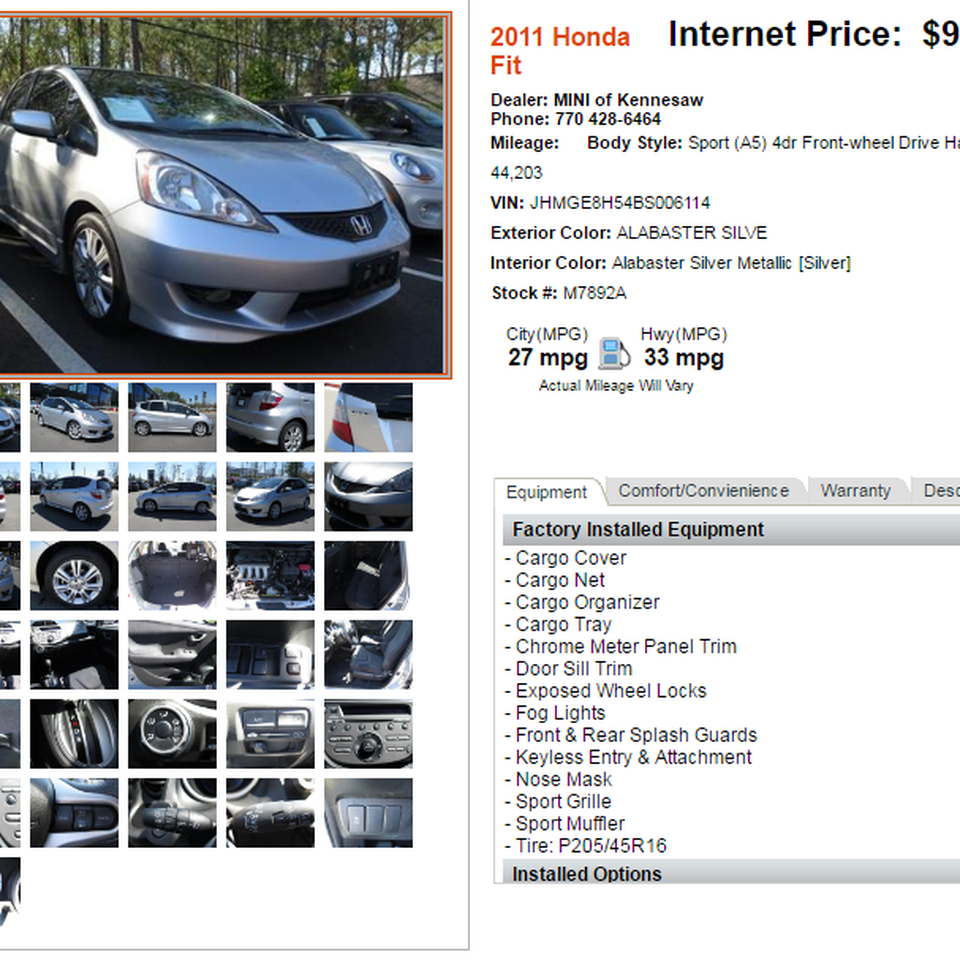
Task: Open the Comfort/Convenience tab
Action: (x=703, y=491)
